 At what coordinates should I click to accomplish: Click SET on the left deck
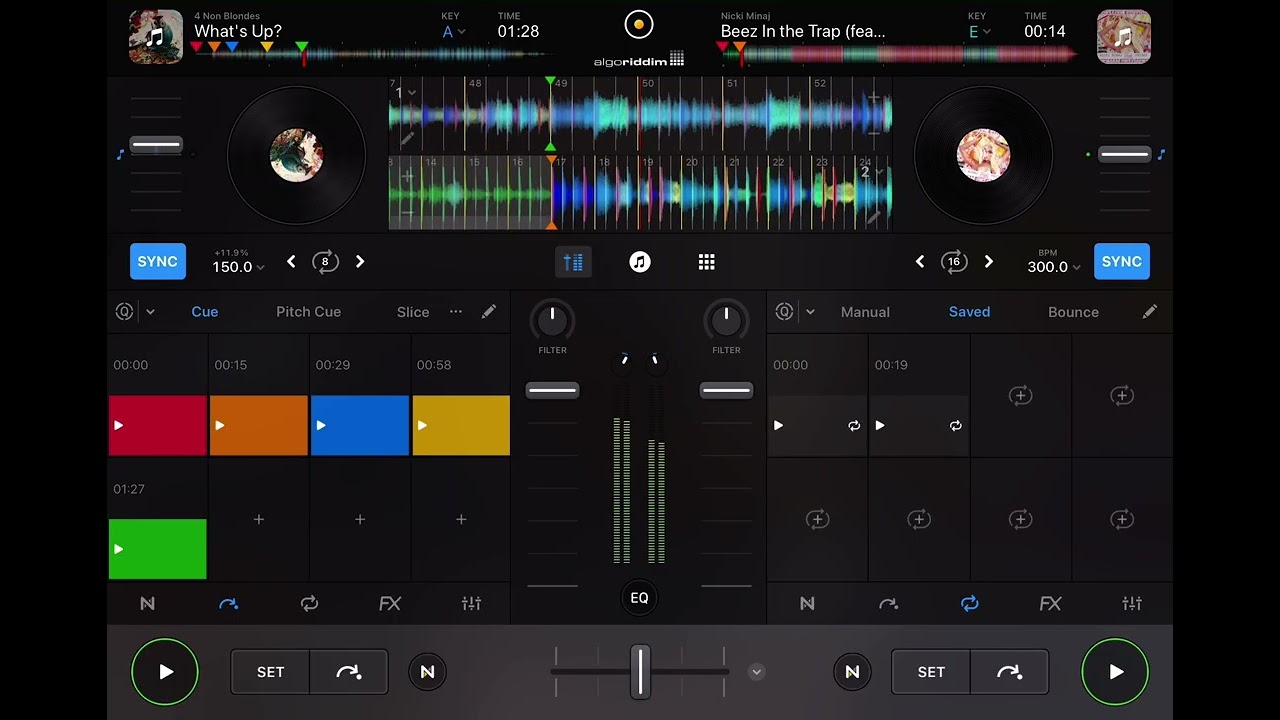point(270,672)
